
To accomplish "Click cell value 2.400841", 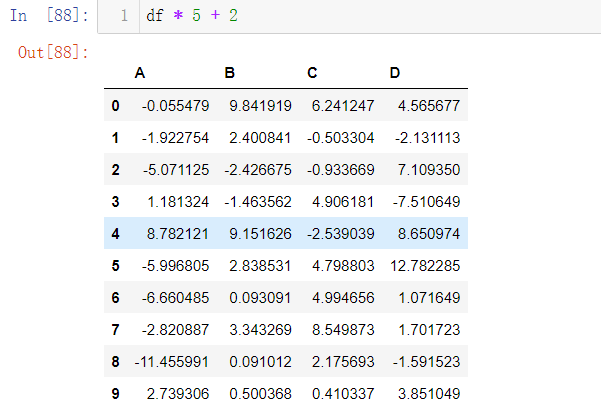I will pos(261,138).
